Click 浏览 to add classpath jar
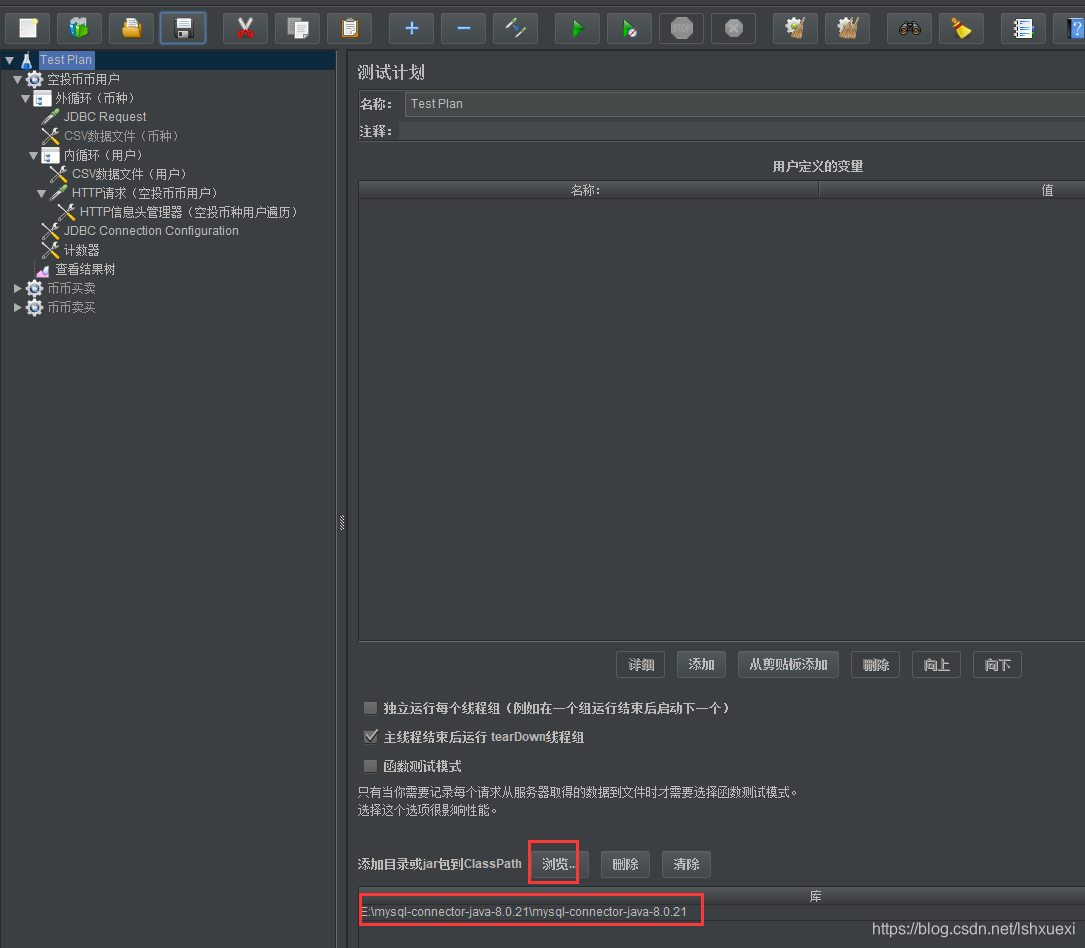1085x948 pixels. (x=558, y=864)
